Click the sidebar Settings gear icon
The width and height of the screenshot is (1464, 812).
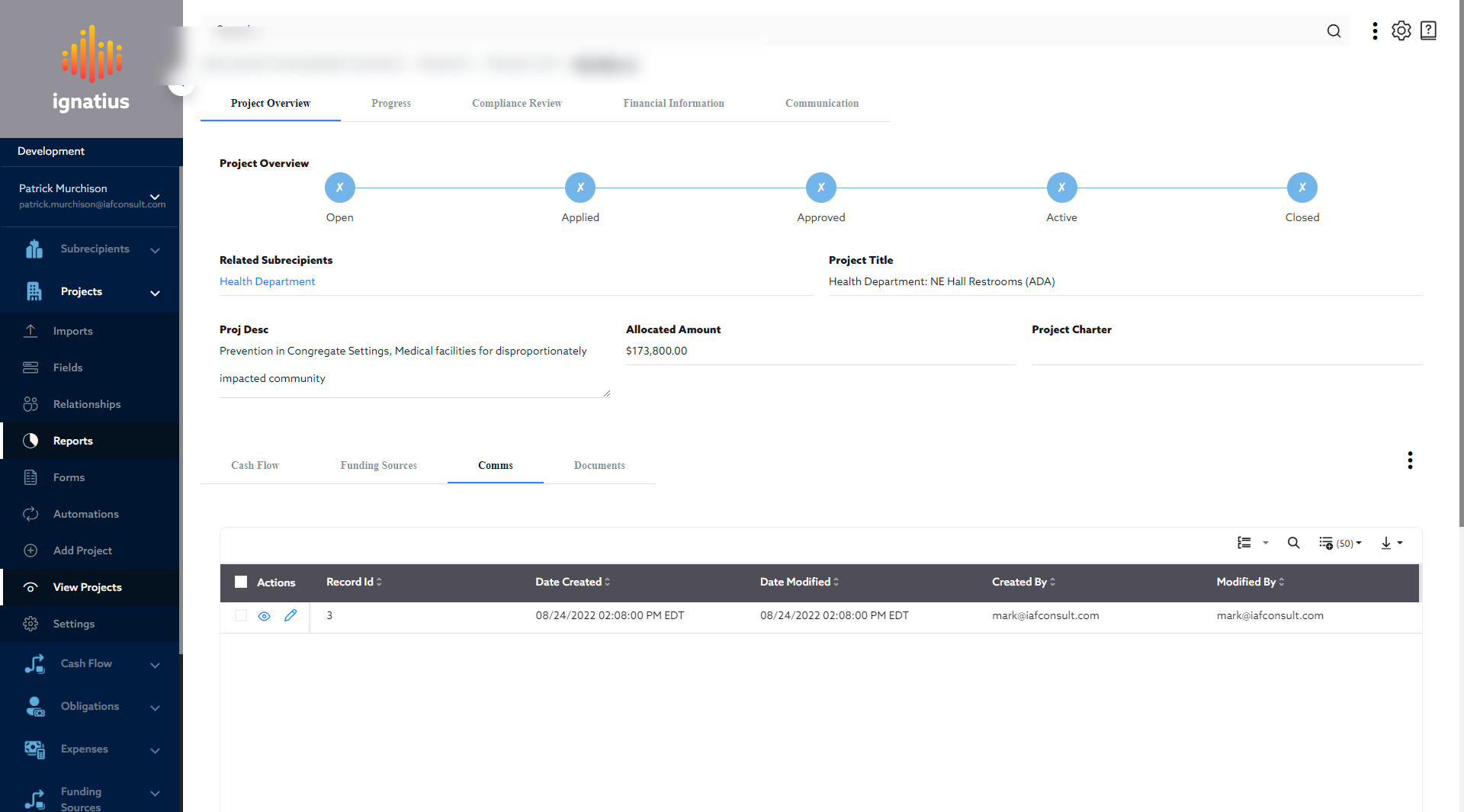pyautogui.click(x=30, y=624)
